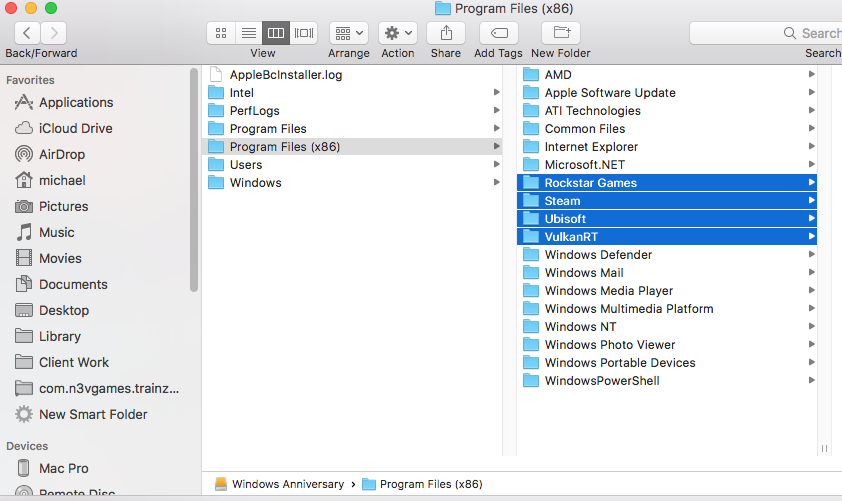The width and height of the screenshot is (842, 501).
Task: Switch to column view
Action: (276, 33)
